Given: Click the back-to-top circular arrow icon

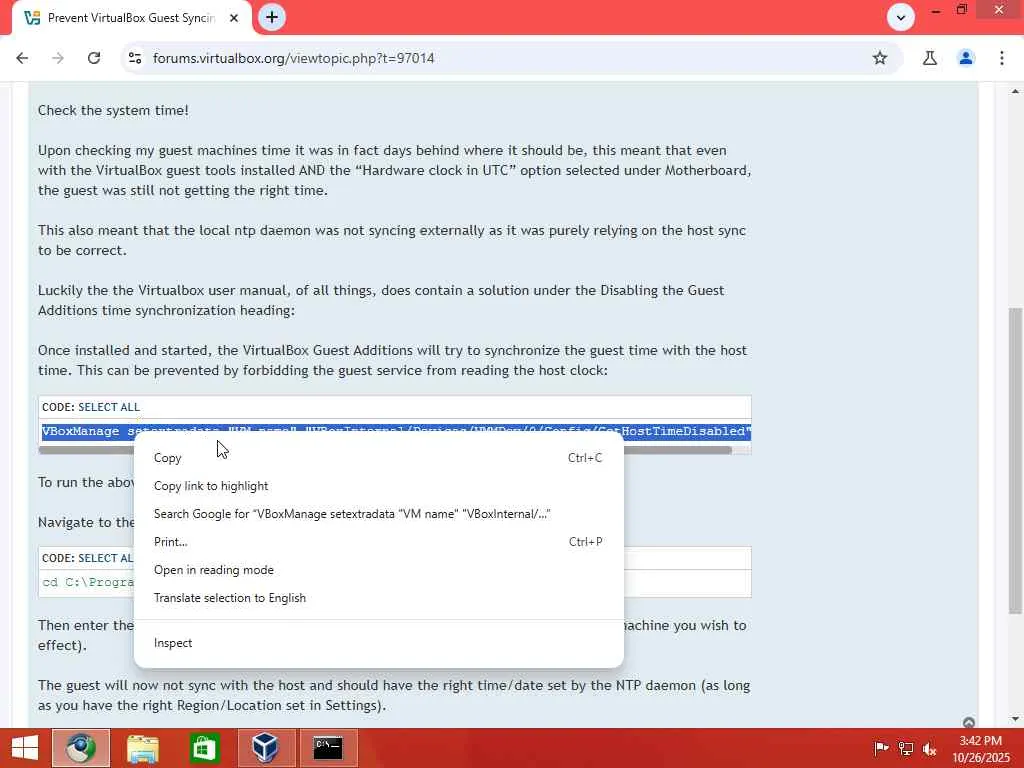Looking at the screenshot, I should pyautogui.click(x=969, y=722).
